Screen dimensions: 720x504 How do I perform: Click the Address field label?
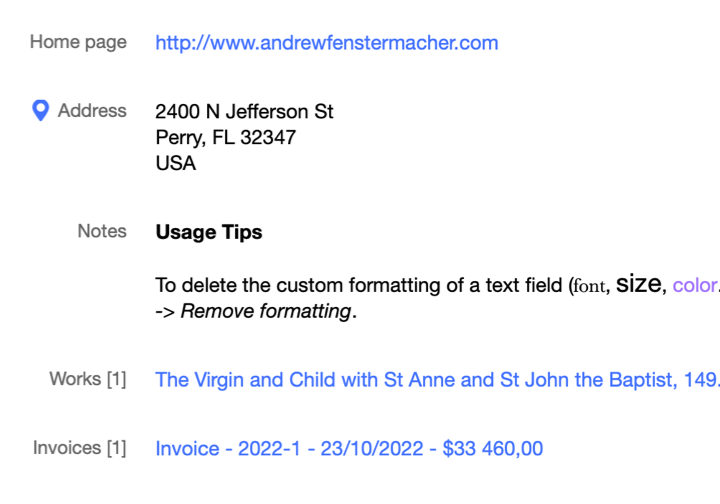(x=92, y=111)
